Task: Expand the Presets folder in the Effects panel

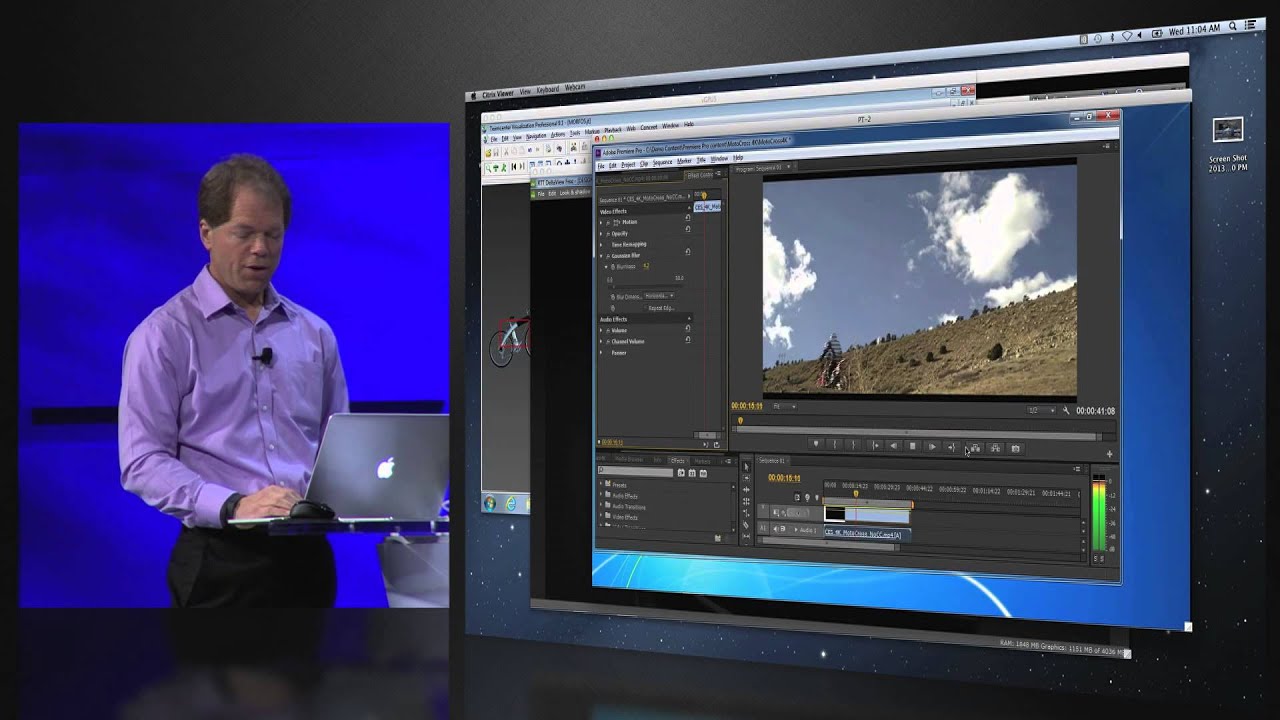Action: (x=602, y=485)
